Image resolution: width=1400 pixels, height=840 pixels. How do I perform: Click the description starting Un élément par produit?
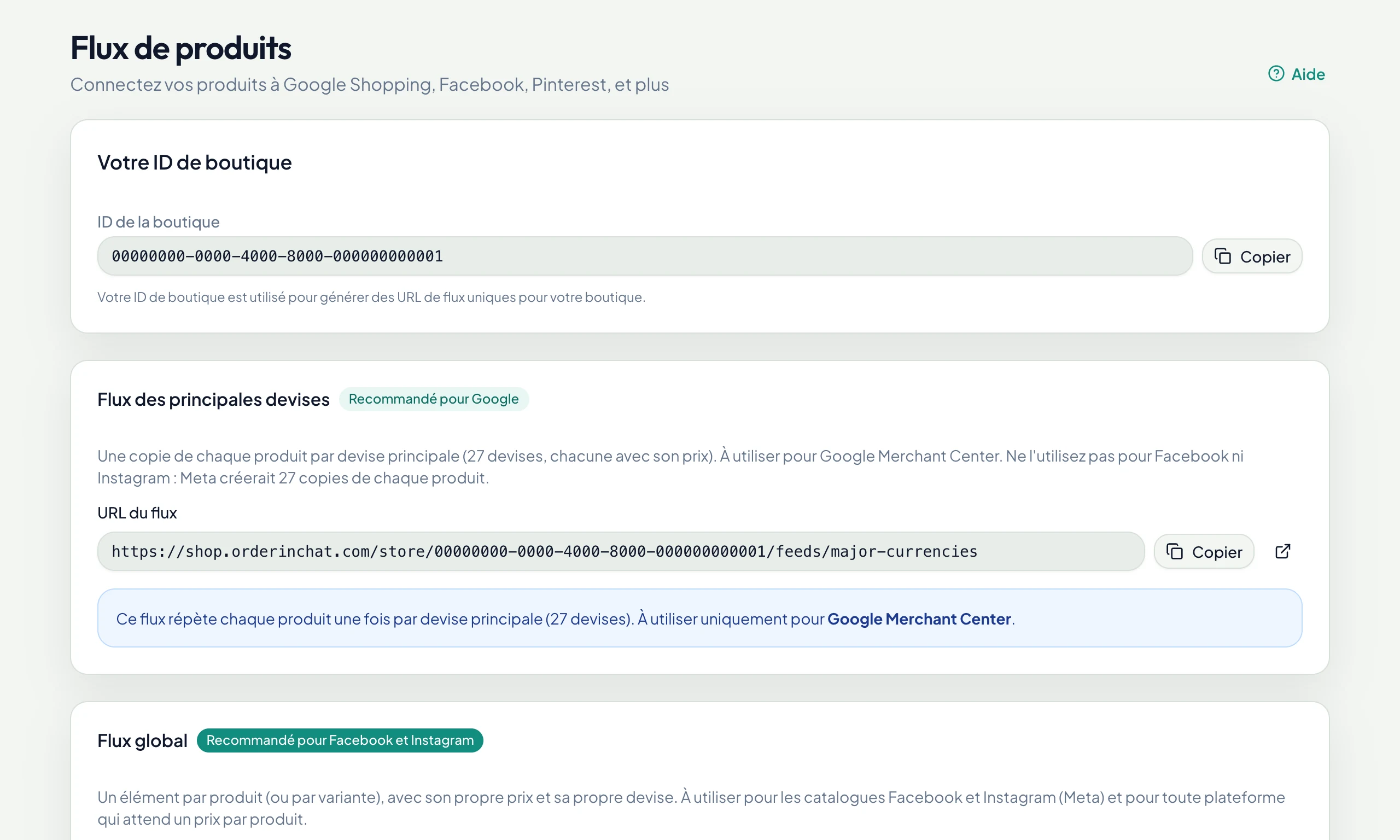[x=691, y=808]
